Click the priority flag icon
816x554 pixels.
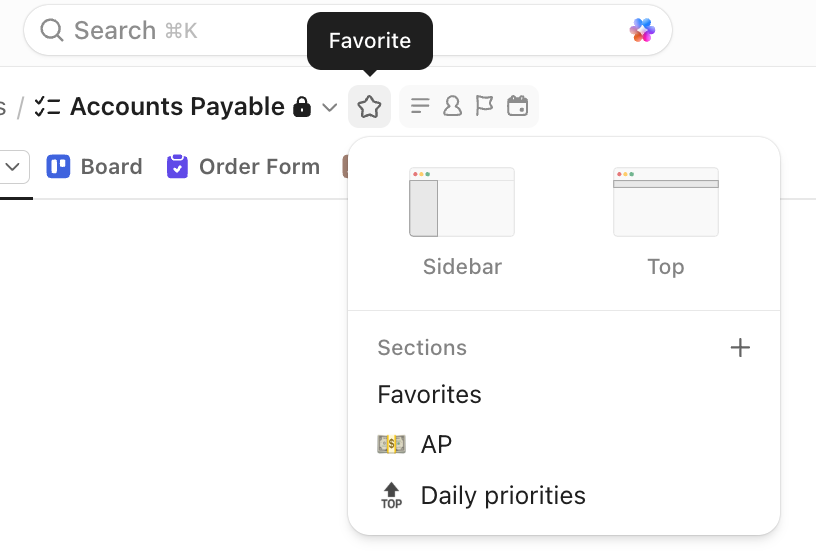click(x=484, y=106)
